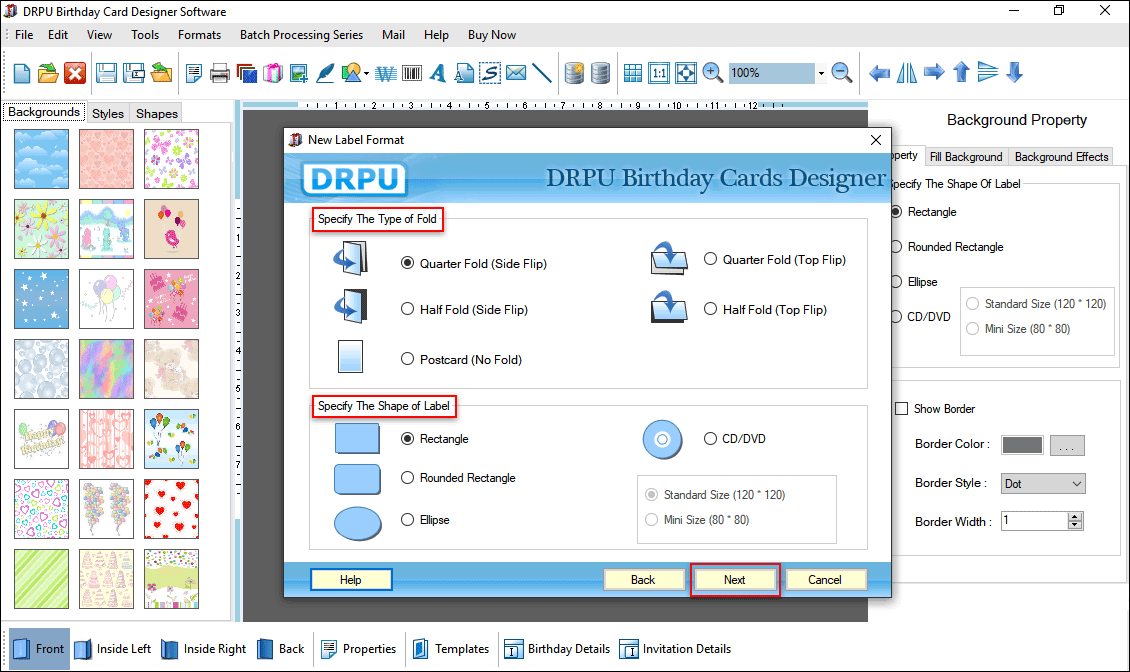This screenshot has height=672, width=1130.
Task: Click the pink gift box toolbar icon
Action: [x=272, y=73]
